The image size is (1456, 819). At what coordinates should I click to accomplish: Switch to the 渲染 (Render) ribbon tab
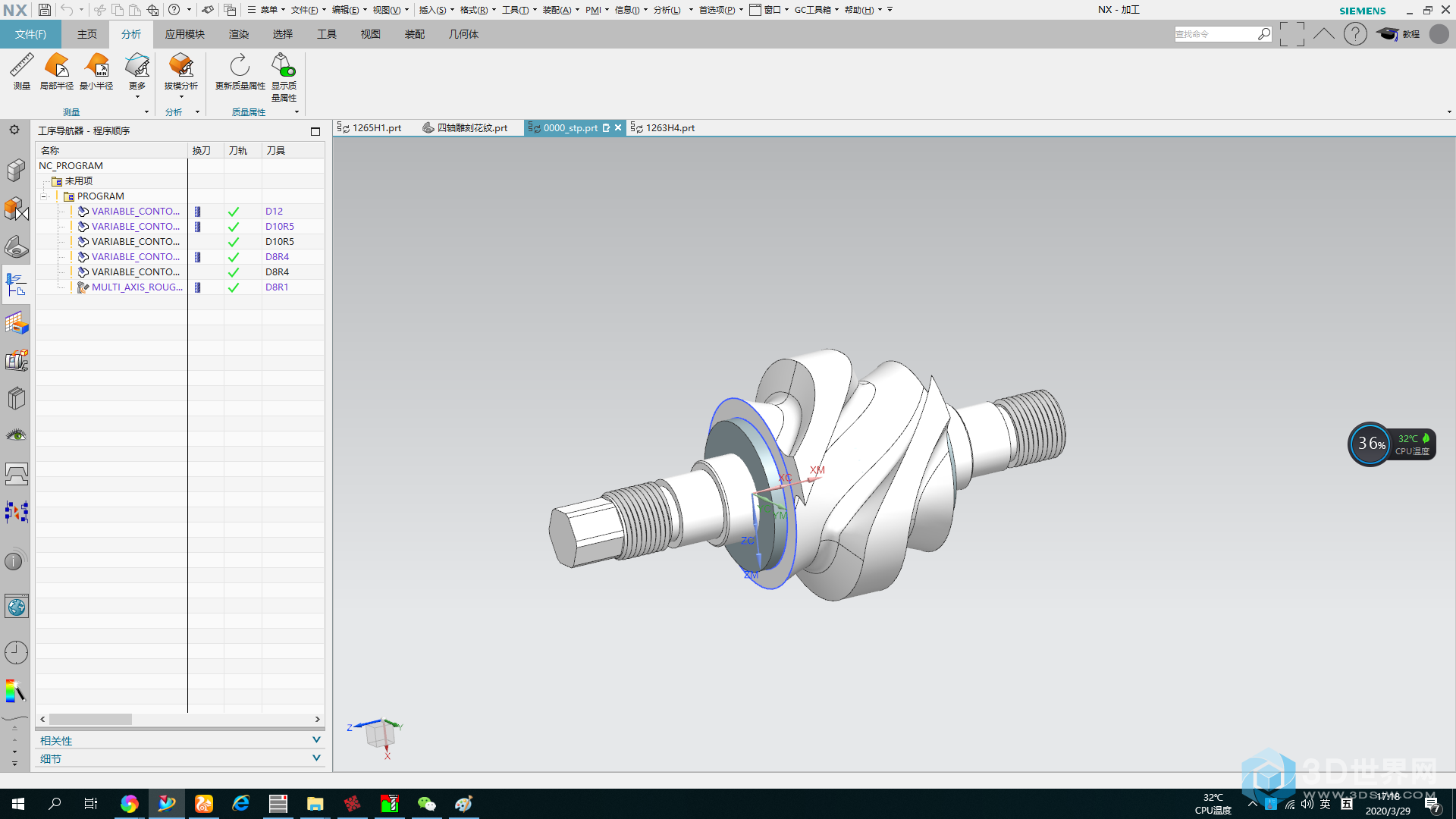[239, 34]
